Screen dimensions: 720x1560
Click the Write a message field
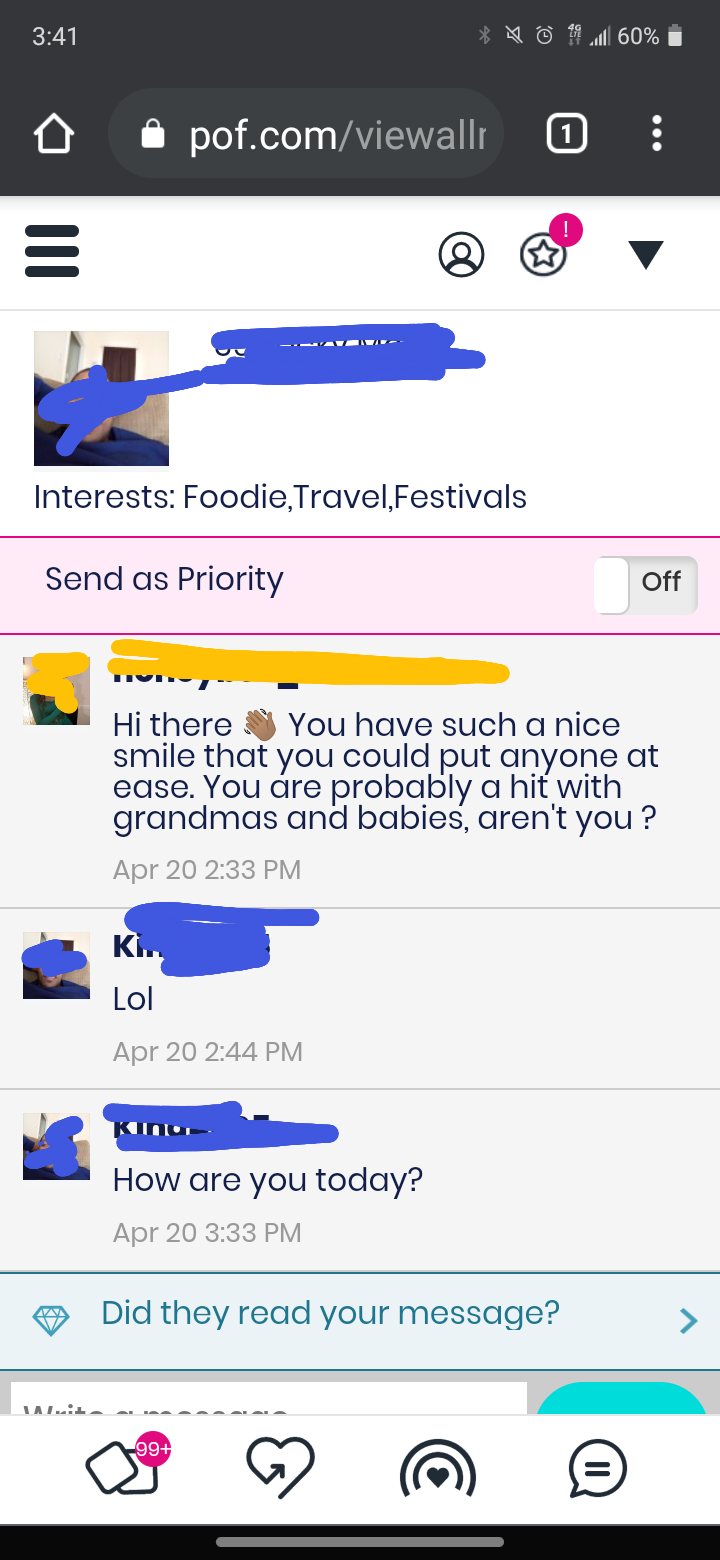[268, 1400]
